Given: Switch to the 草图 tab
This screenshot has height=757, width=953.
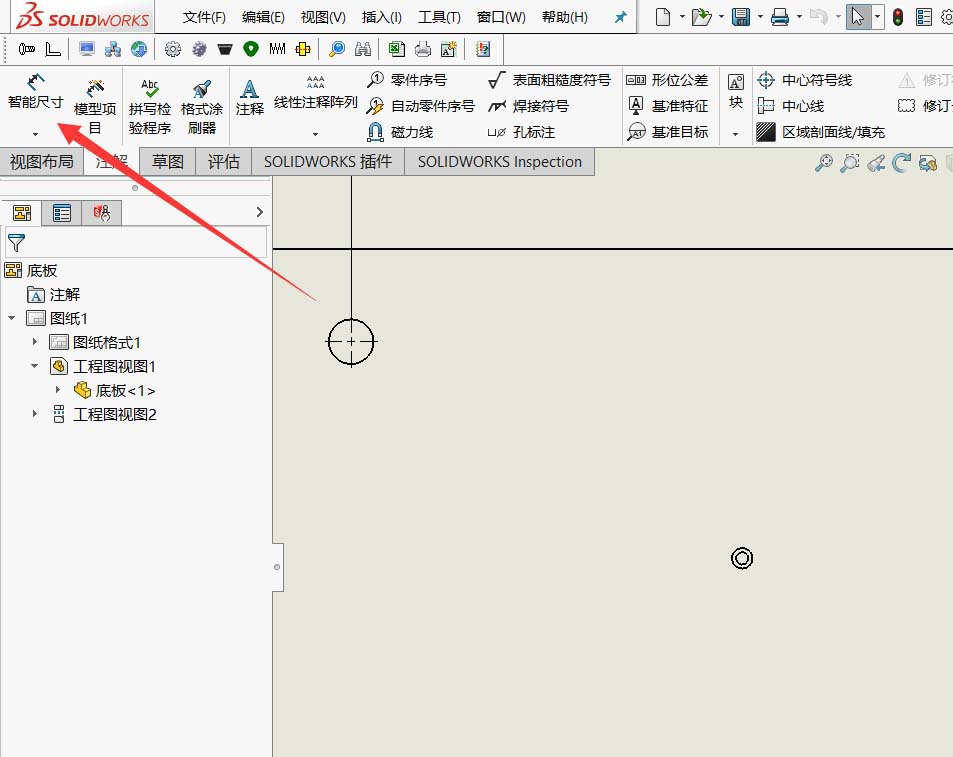Looking at the screenshot, I should [167, 162].
